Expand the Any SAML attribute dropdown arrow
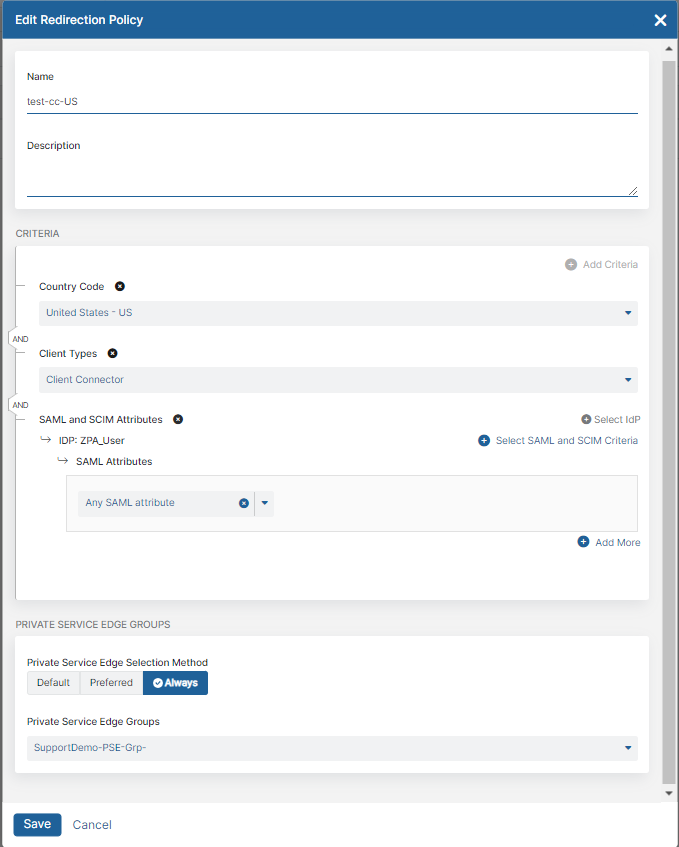Screen dimensions: 679x847 (263, 503)
